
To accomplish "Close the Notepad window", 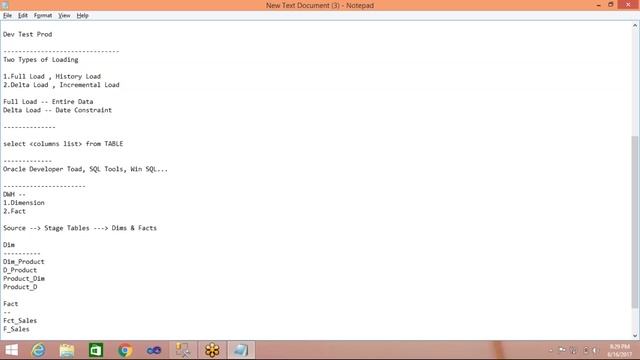I will tap(628, 5).
